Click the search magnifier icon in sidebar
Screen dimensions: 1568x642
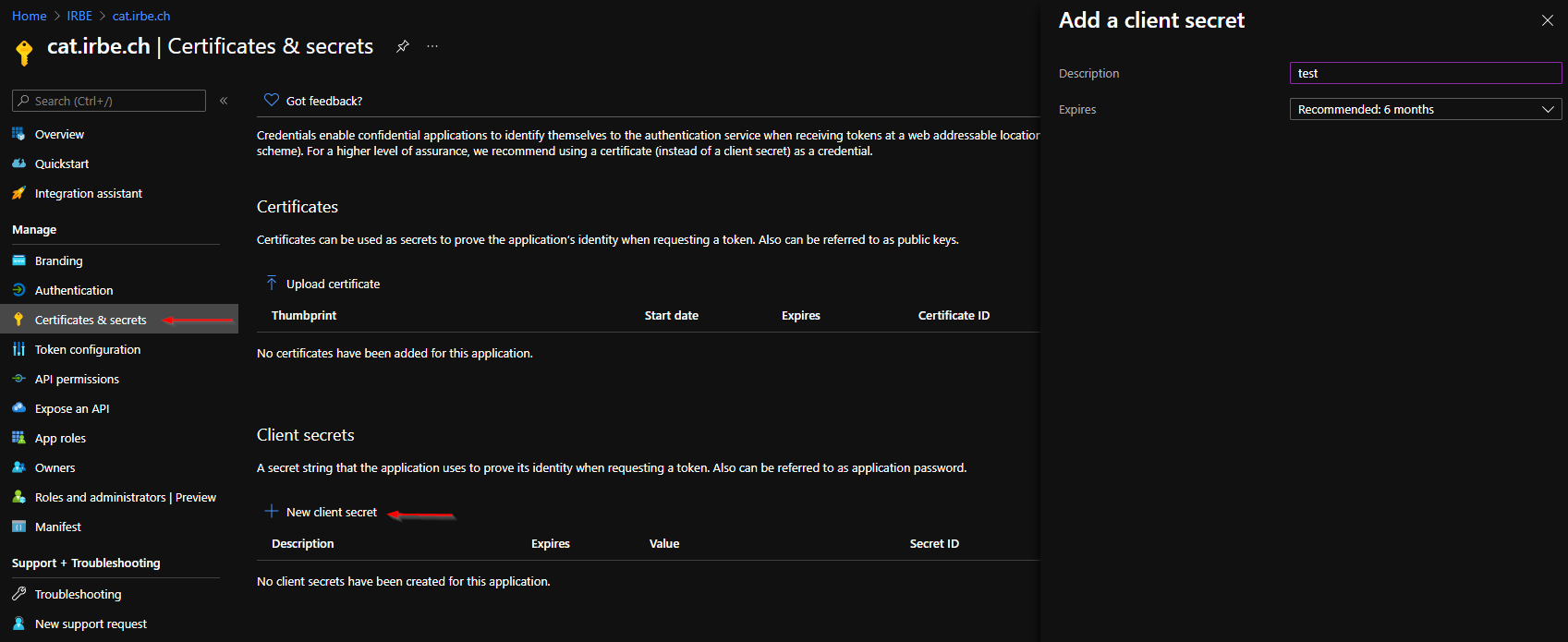tap(24, 101)
